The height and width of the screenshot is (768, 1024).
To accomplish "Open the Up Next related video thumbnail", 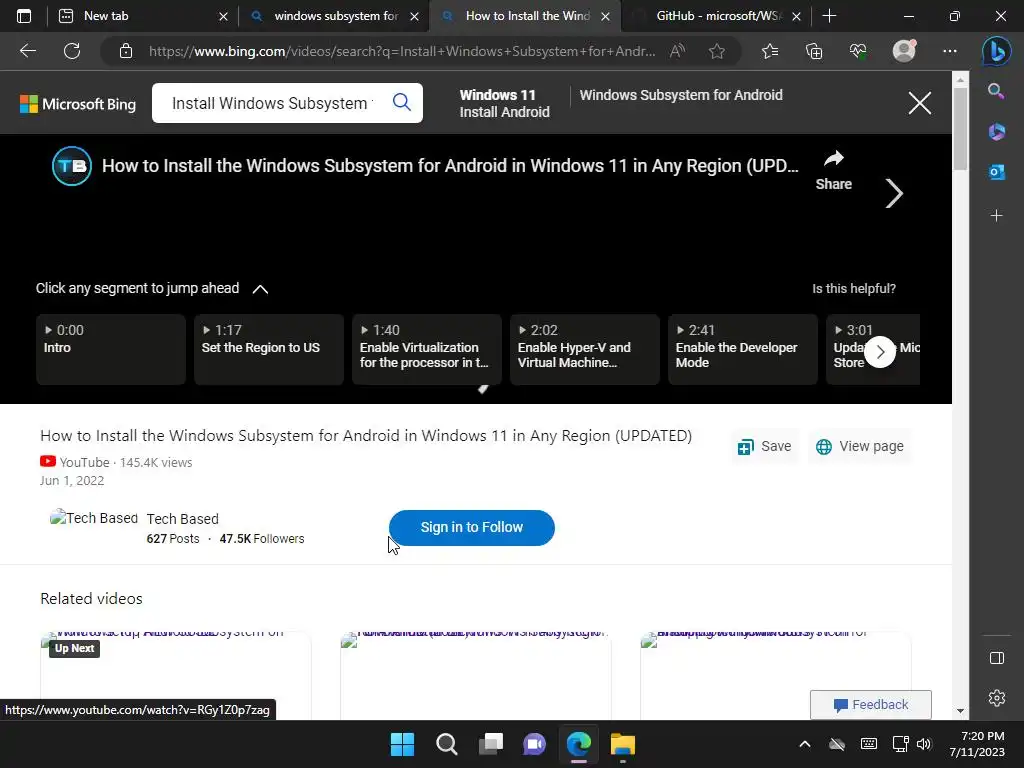I will pos(176,675).
